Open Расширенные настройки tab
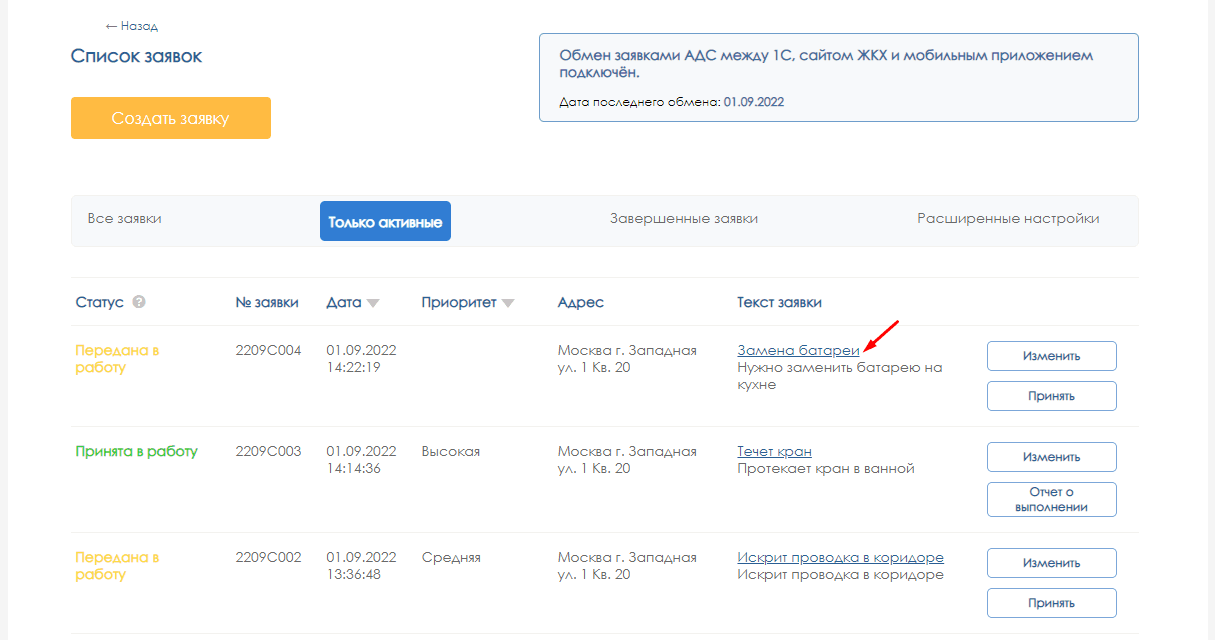Image resolution: width=1215 pixels, height=640 pixels. tap(1007, 219)
